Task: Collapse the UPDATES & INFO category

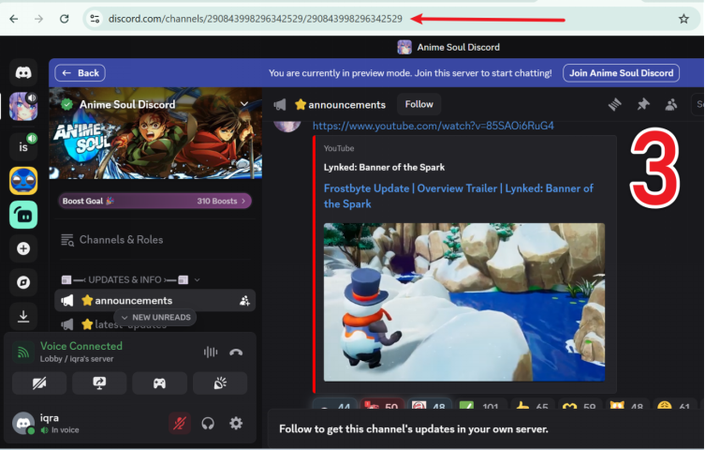Action: pyautogui.click(x=130, y=280)
